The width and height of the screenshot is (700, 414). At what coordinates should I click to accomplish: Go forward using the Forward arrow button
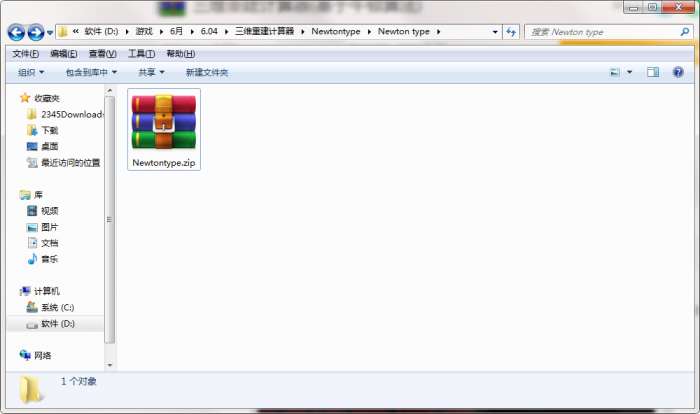click(36, 32)
